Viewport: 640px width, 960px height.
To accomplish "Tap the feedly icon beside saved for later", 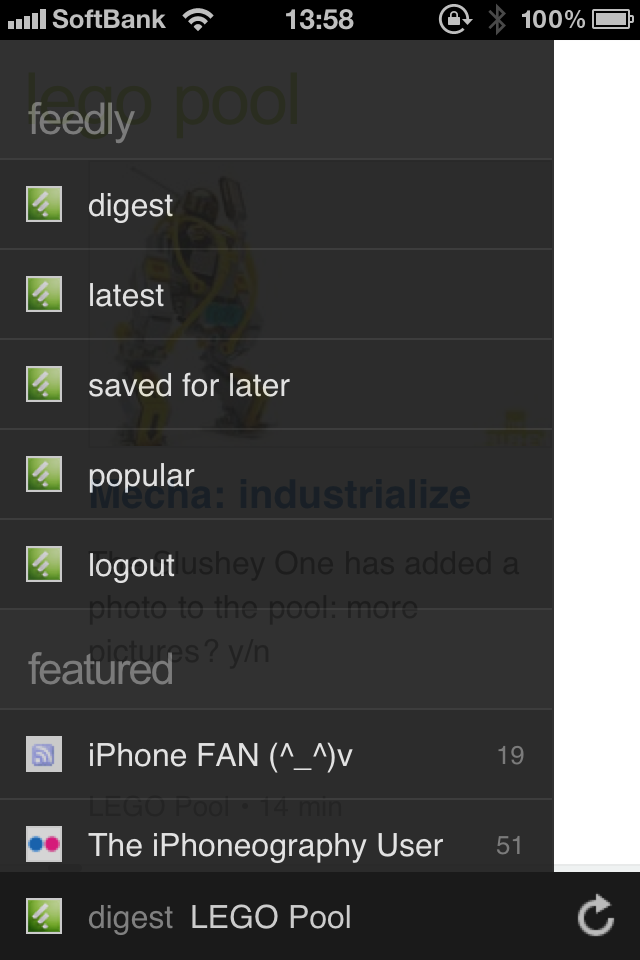I will [43, 384].
